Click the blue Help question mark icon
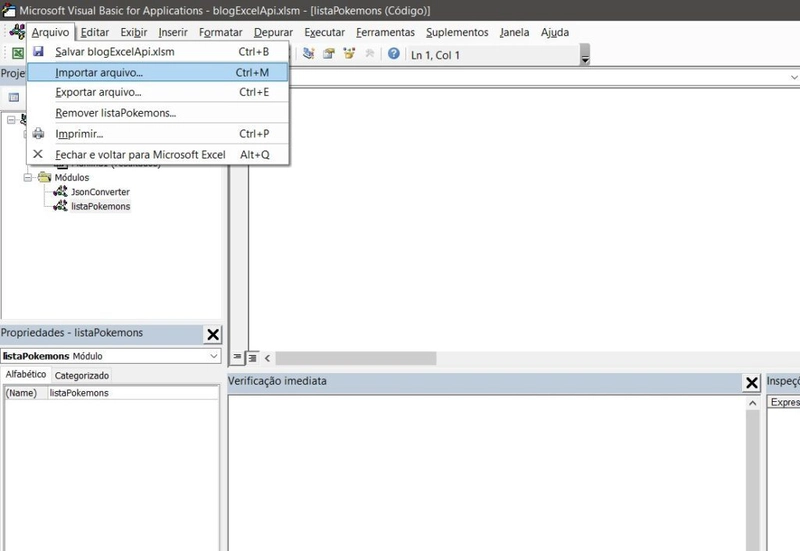This screenshot has height=551, width=800. pyautogui.click(x=393, y=54)
